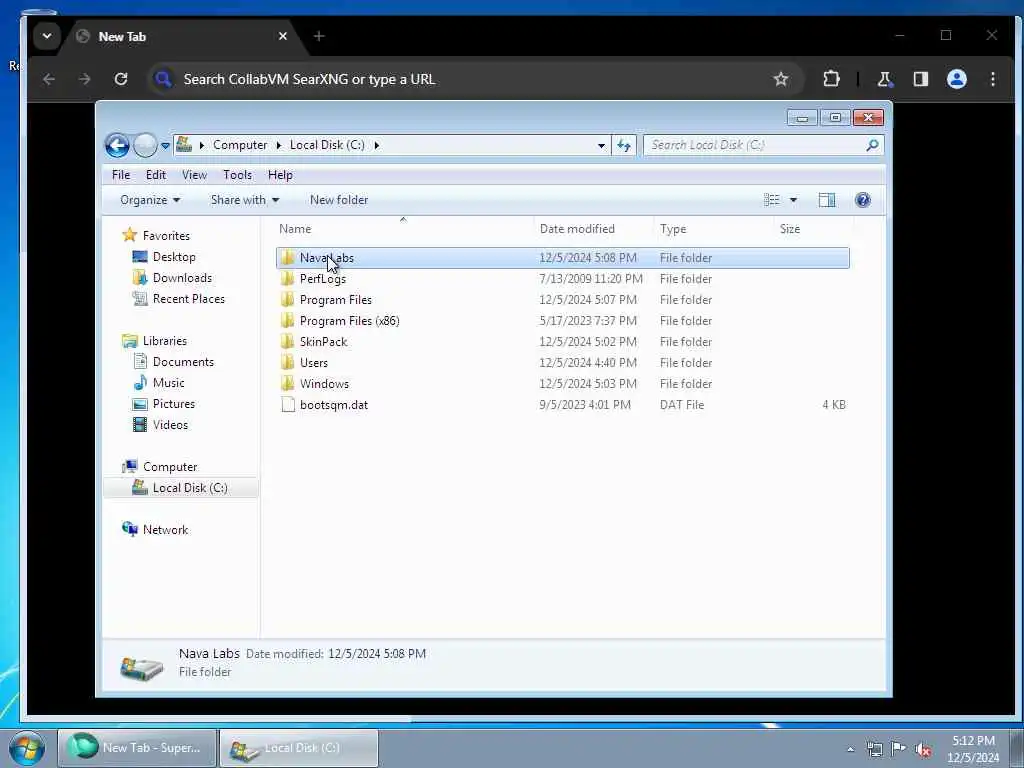Click the browser reload button
Screen dimensions: 1024x768
(x=121, y=79)
